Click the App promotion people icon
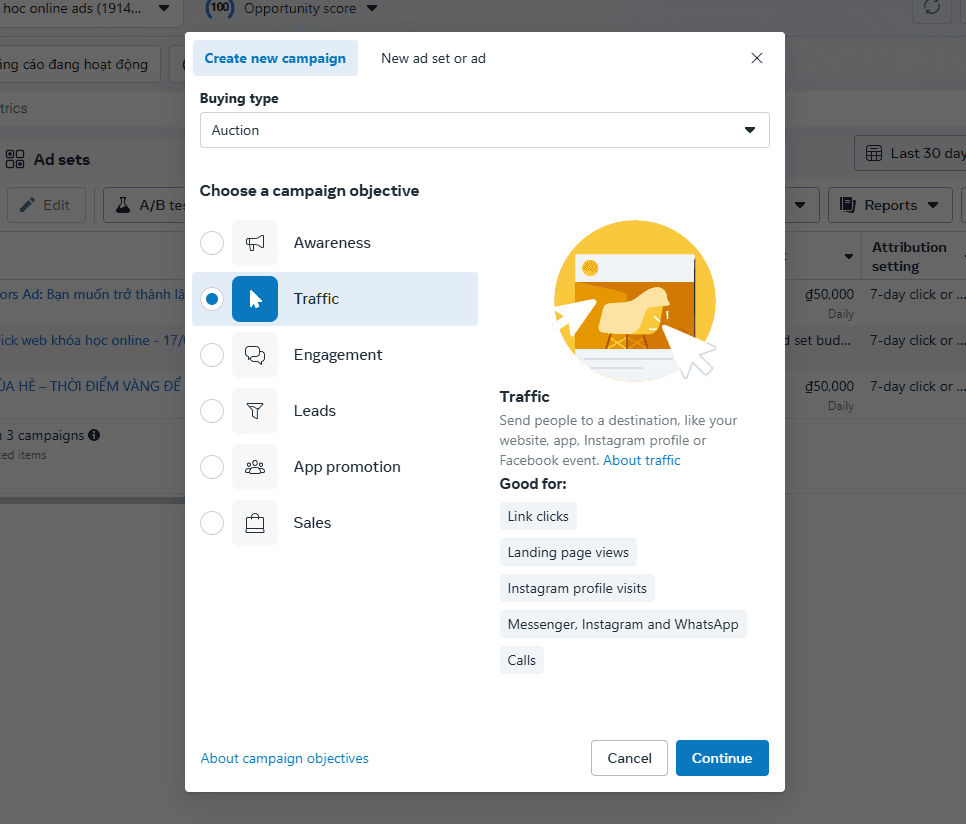The width and height of the screenshot is (966, 824). [x=255, y=467]
